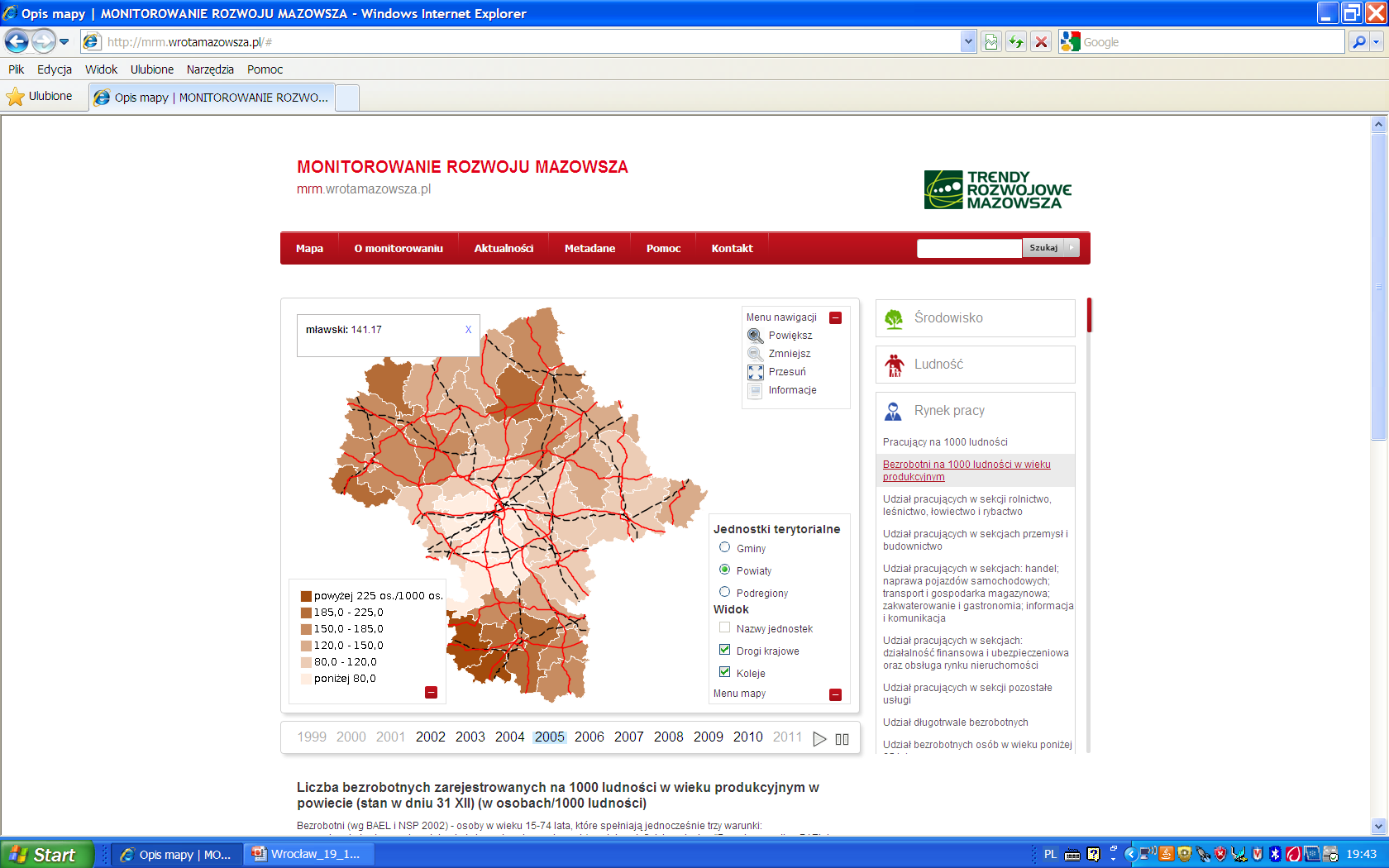Click the Ulubione favorites star icon
1389x868 pixels.
[15, 97]
